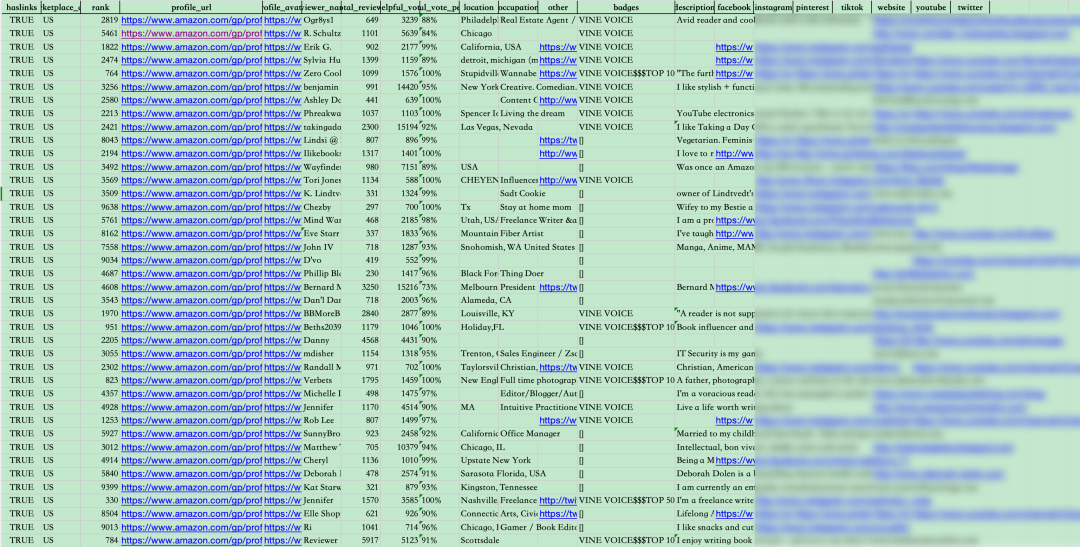Click the name cell 'SunnyBro'
1080x547 pixels.
(322, 433)
